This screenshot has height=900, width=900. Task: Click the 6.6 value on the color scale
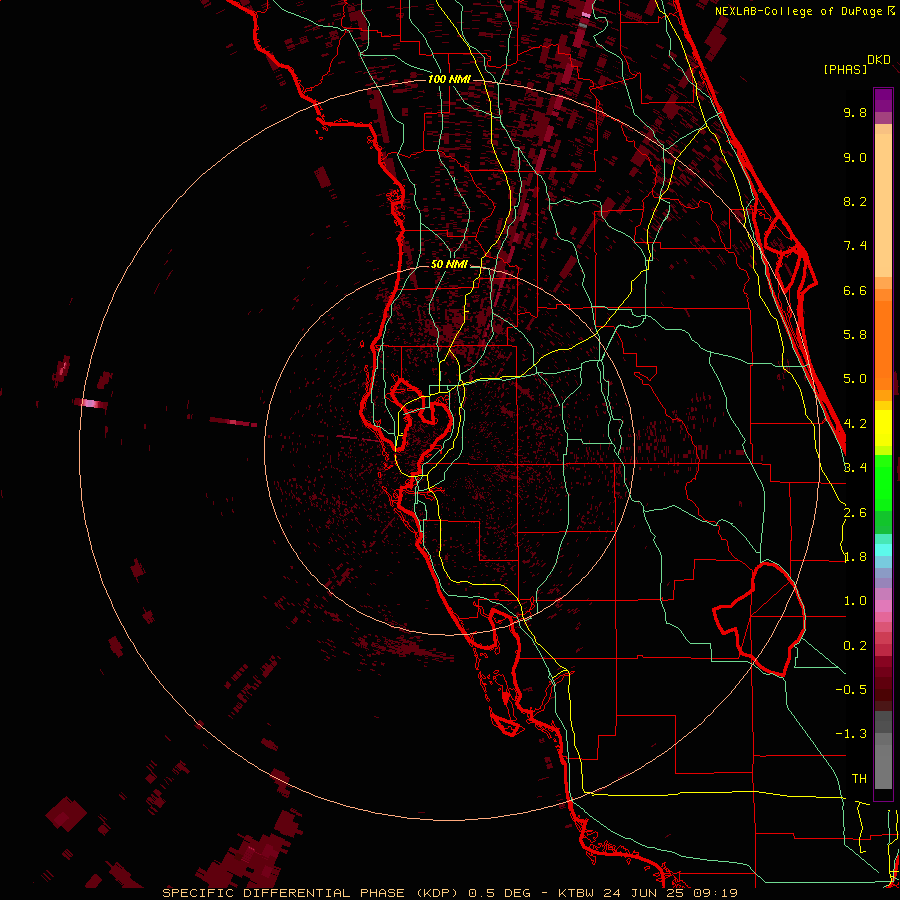point(855,290)
